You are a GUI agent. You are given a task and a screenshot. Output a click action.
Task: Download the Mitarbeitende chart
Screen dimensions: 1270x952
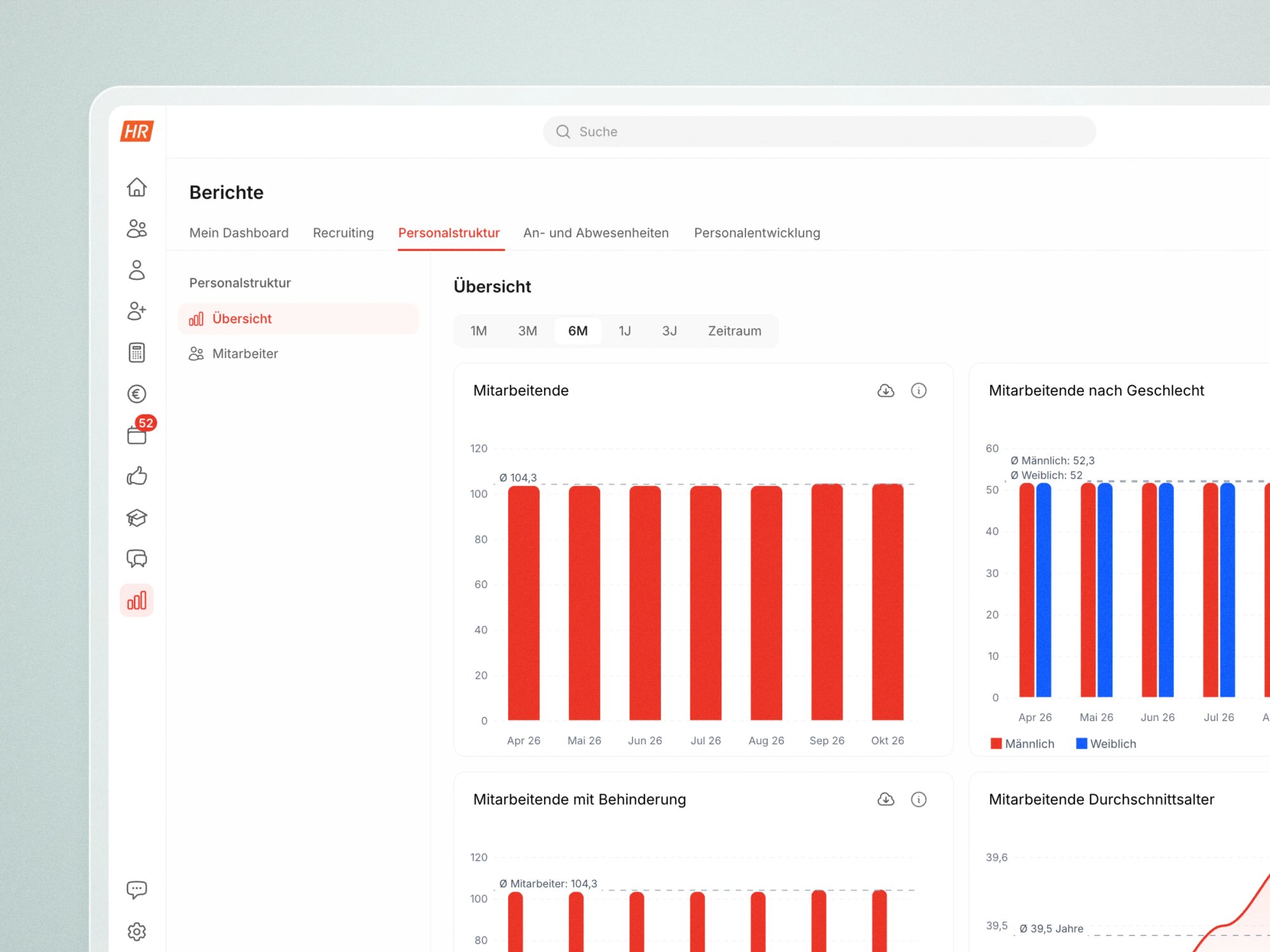coord(886,390)
